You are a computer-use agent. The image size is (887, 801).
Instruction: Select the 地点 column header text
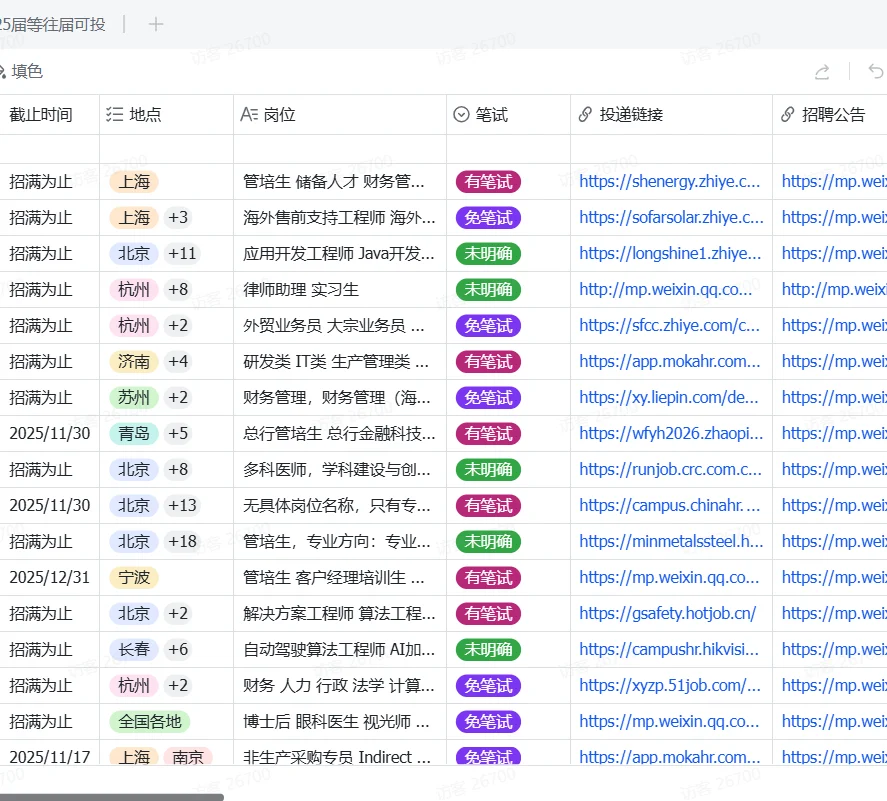145,115
